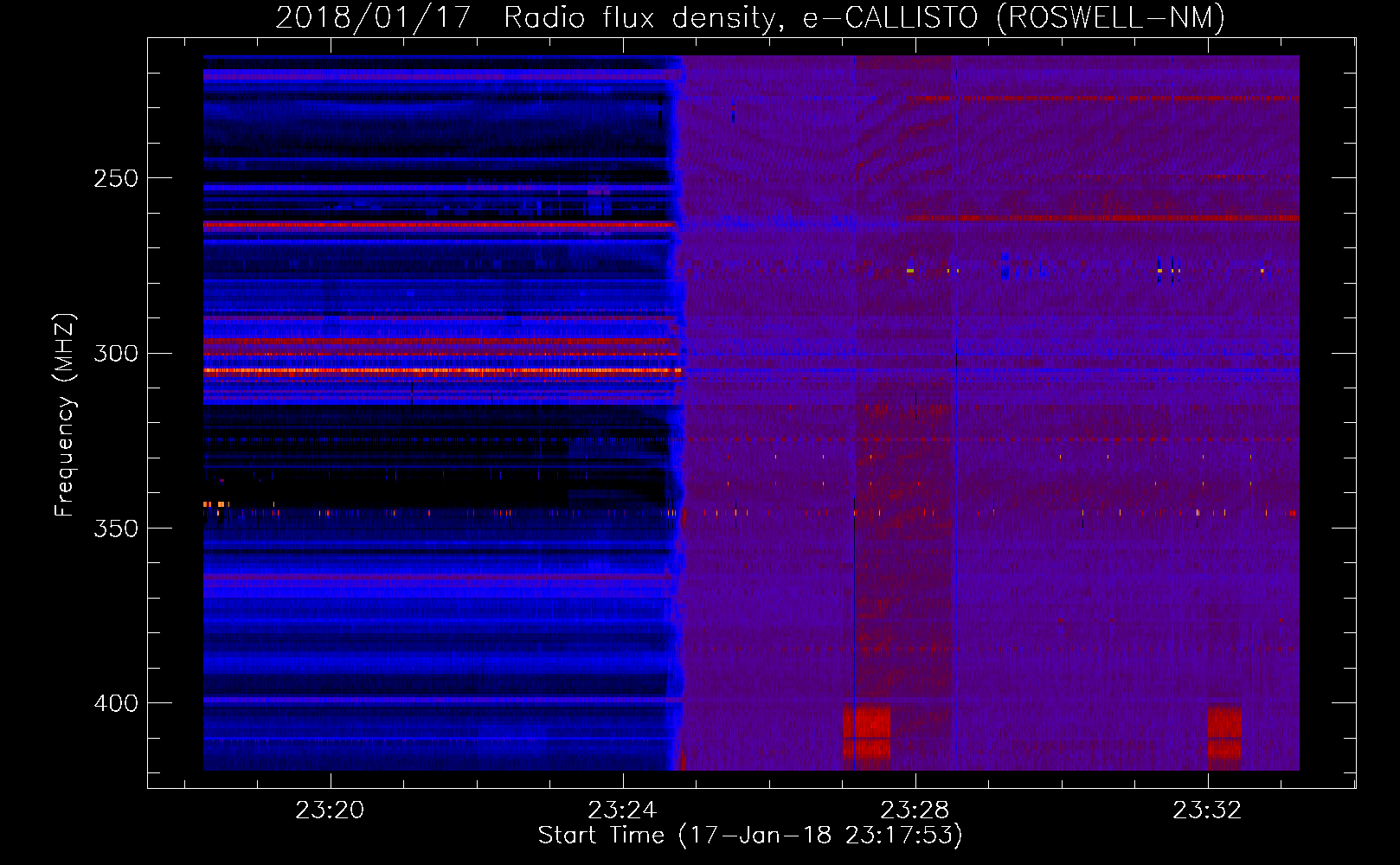Click the 'Start Time (17-Jan-18 23:17:53)' axis label

(750, 836)
